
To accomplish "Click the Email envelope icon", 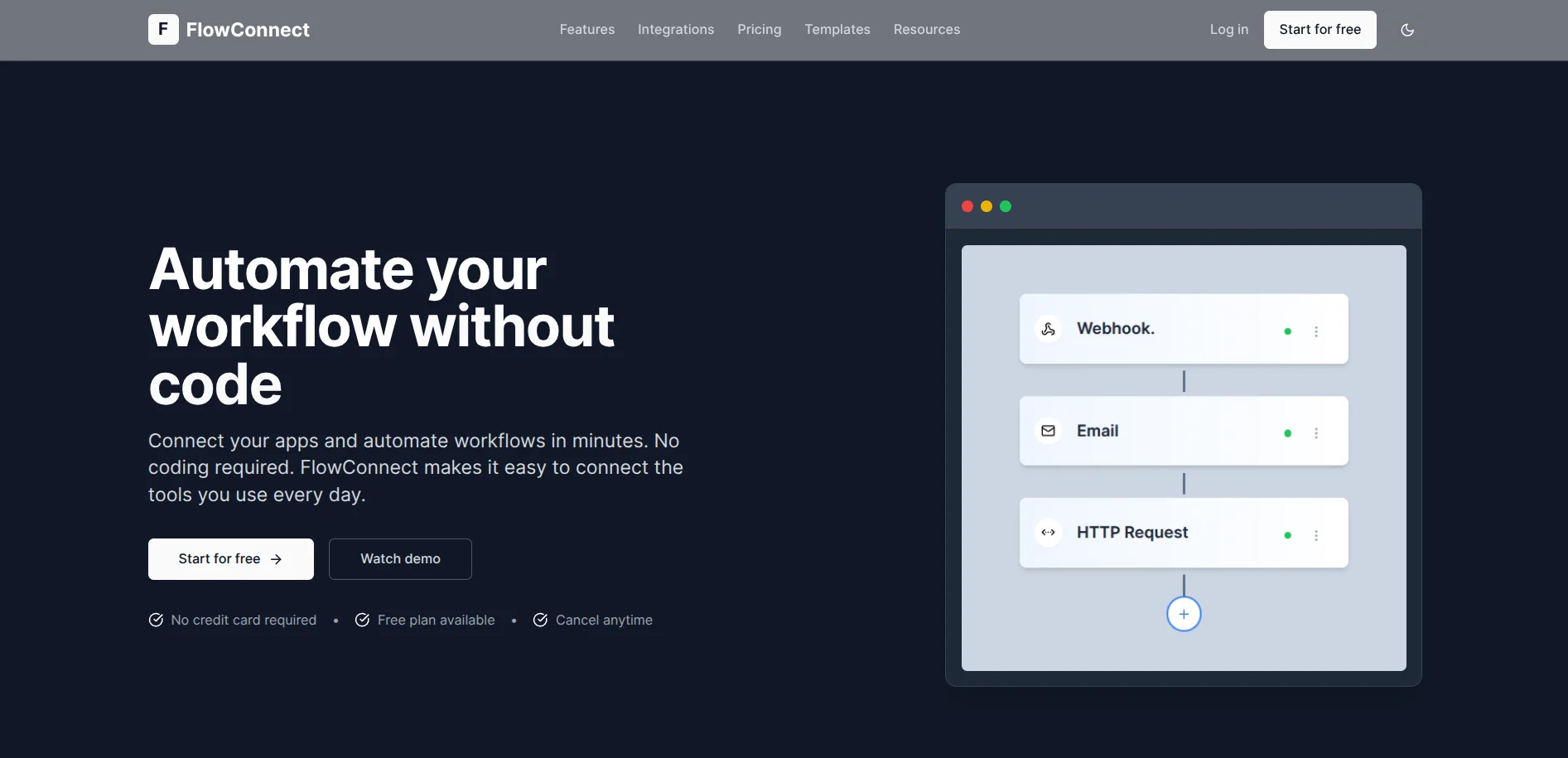I will pos(1048,431).
